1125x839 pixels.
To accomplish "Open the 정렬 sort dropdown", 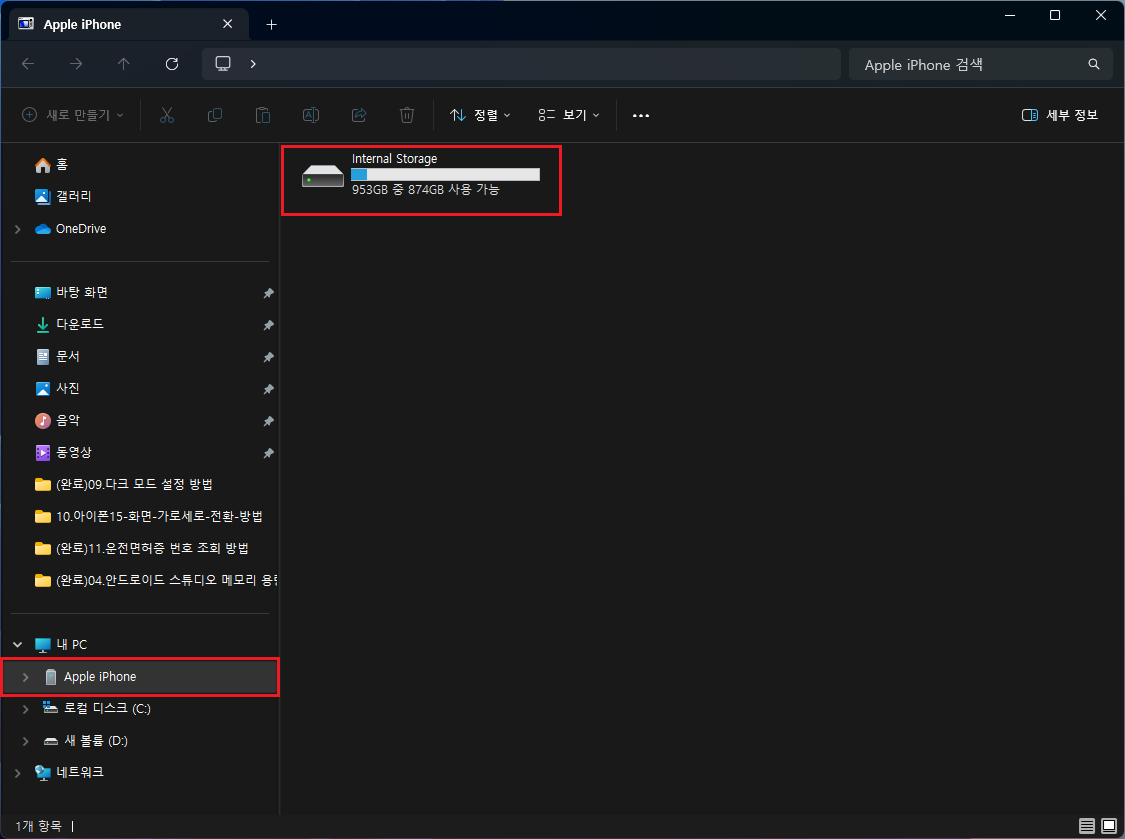I will [480, 115].
